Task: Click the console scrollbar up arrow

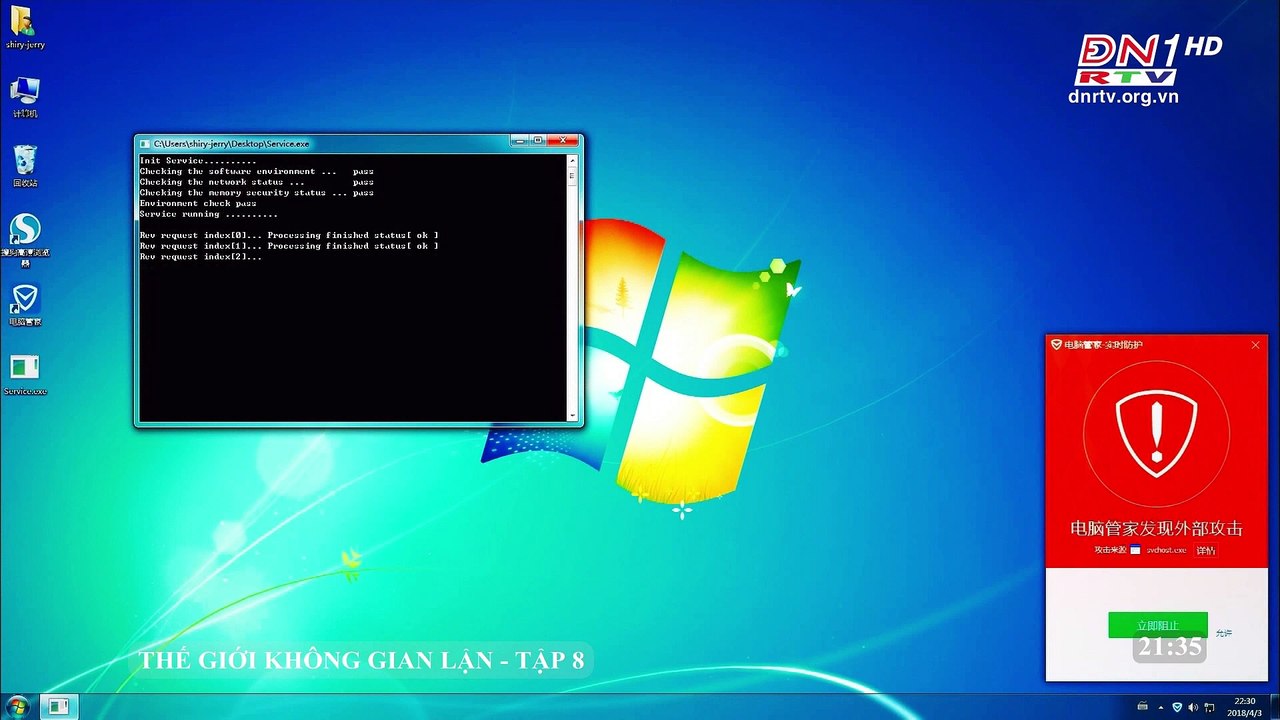Action: [x=572, y=161]
